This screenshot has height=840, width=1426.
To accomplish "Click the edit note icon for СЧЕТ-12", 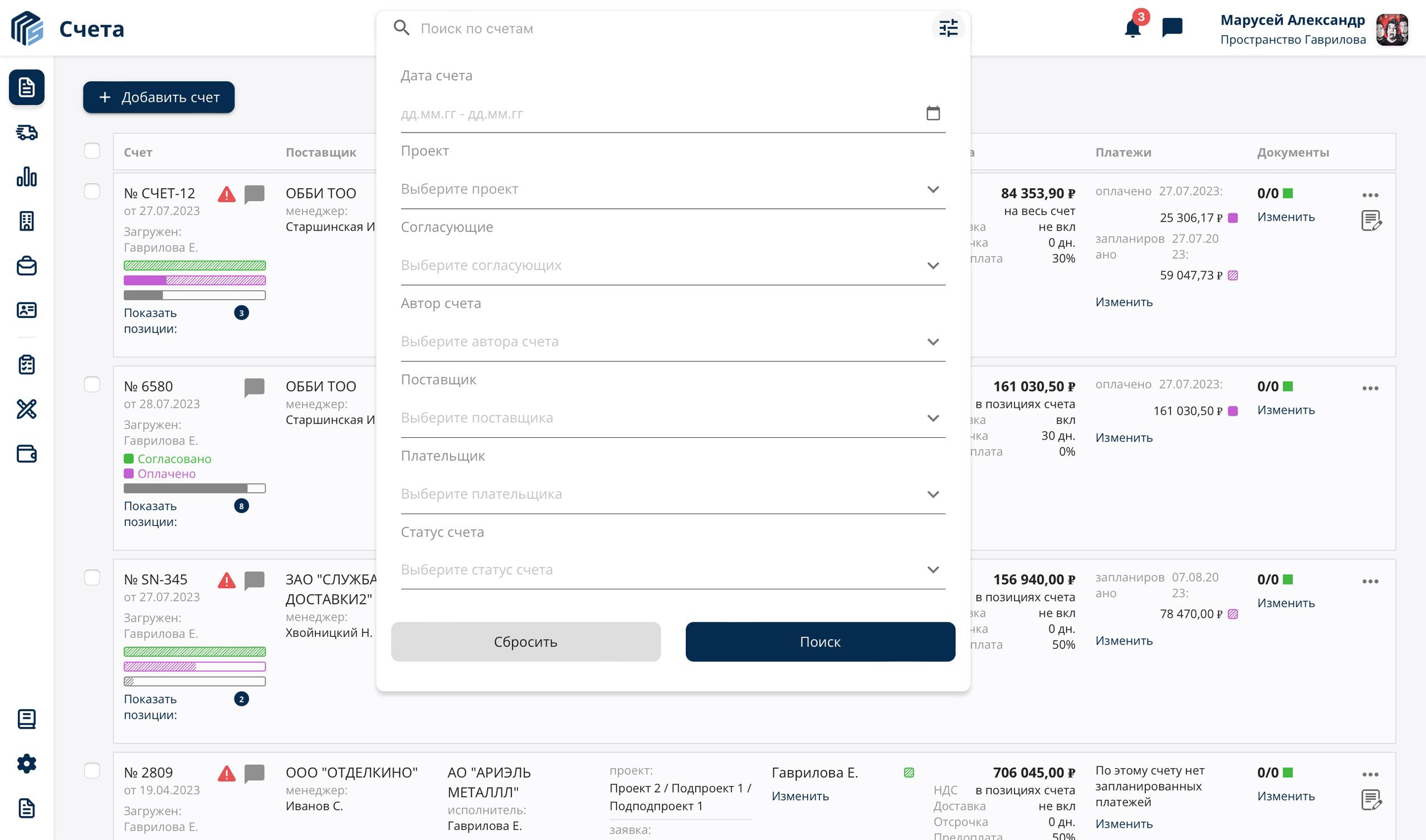I will (1371, 221).
